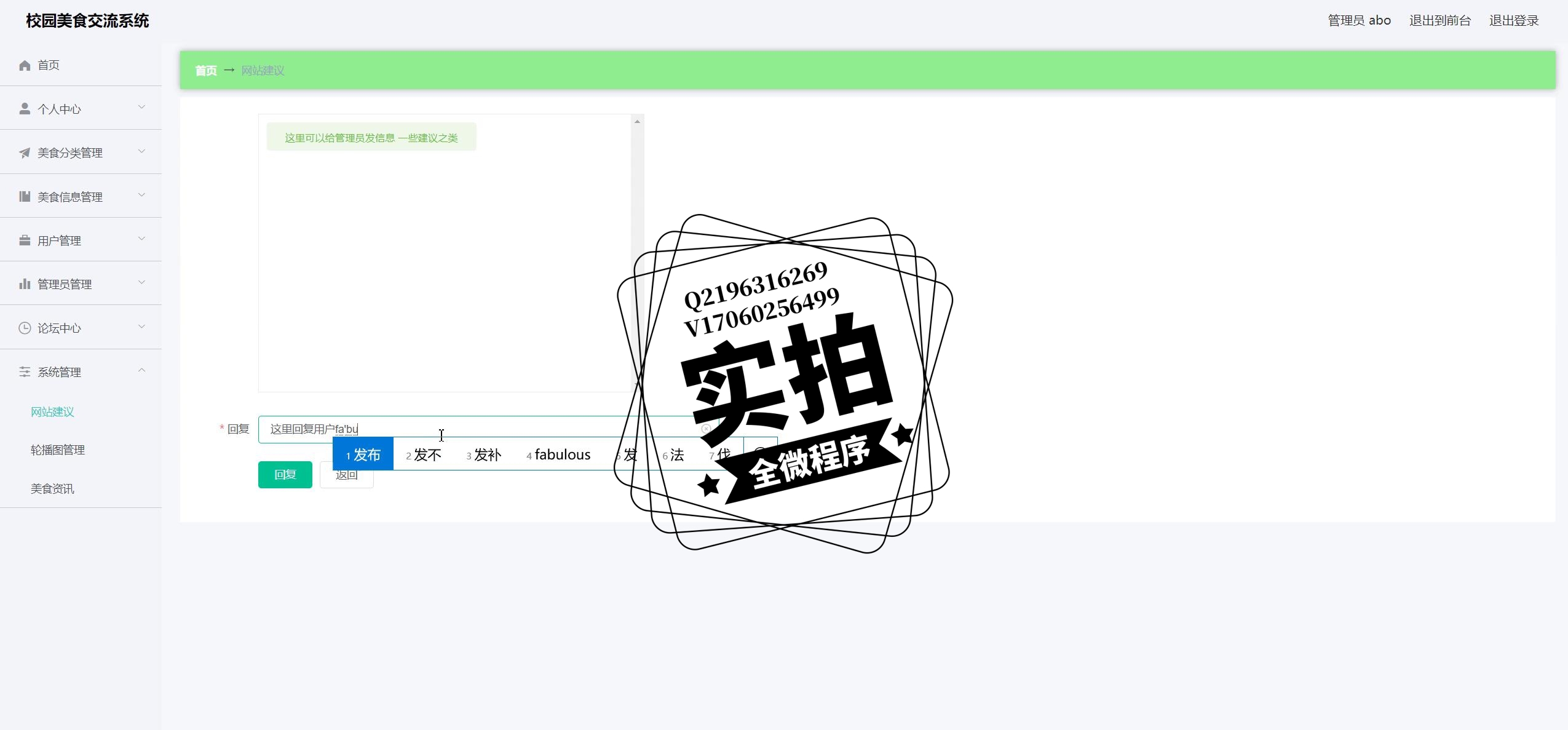
Task: Click the clock icon for 论坛中心
Action: pos(25,328)
